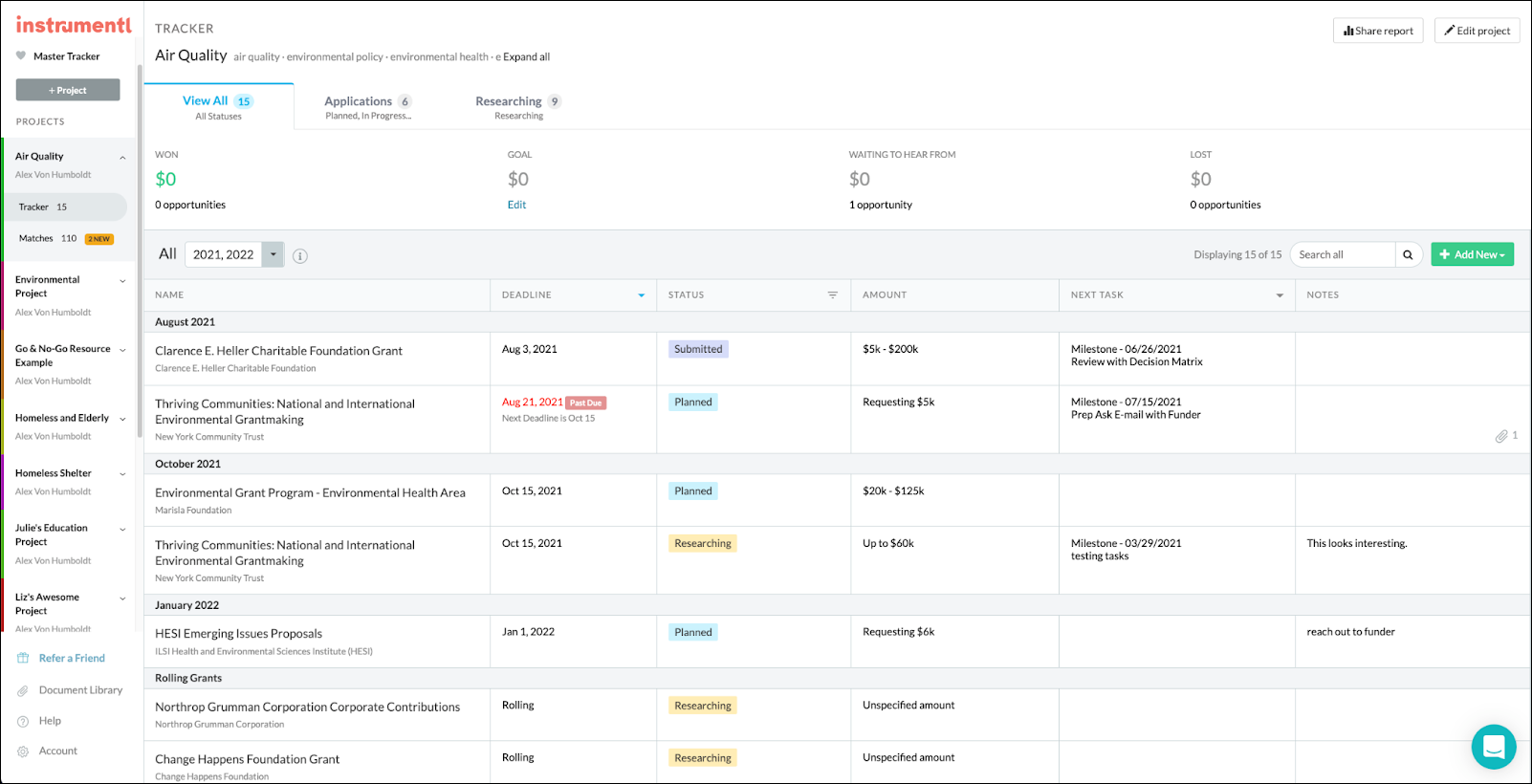Click the attachment paperclip icon in notes
Viewport: 1532px width, 784px height.
1501,436
